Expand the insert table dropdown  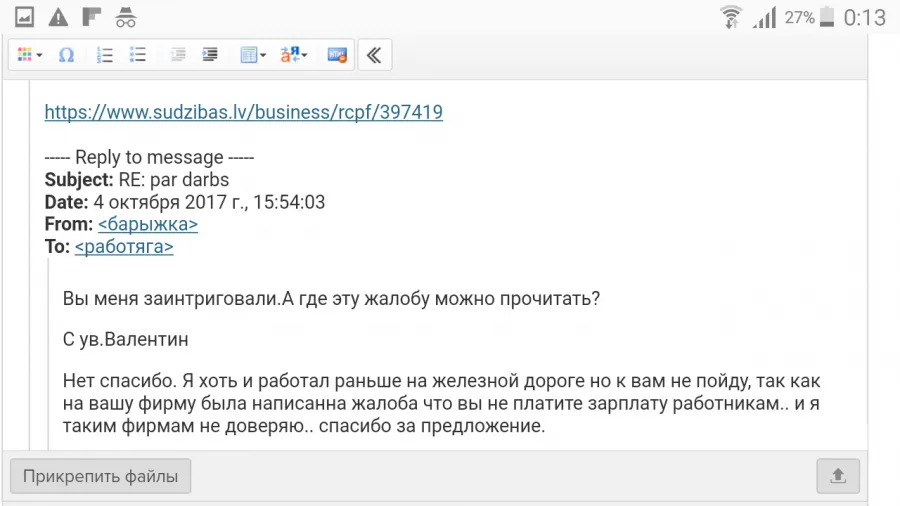tap(253, 55)
